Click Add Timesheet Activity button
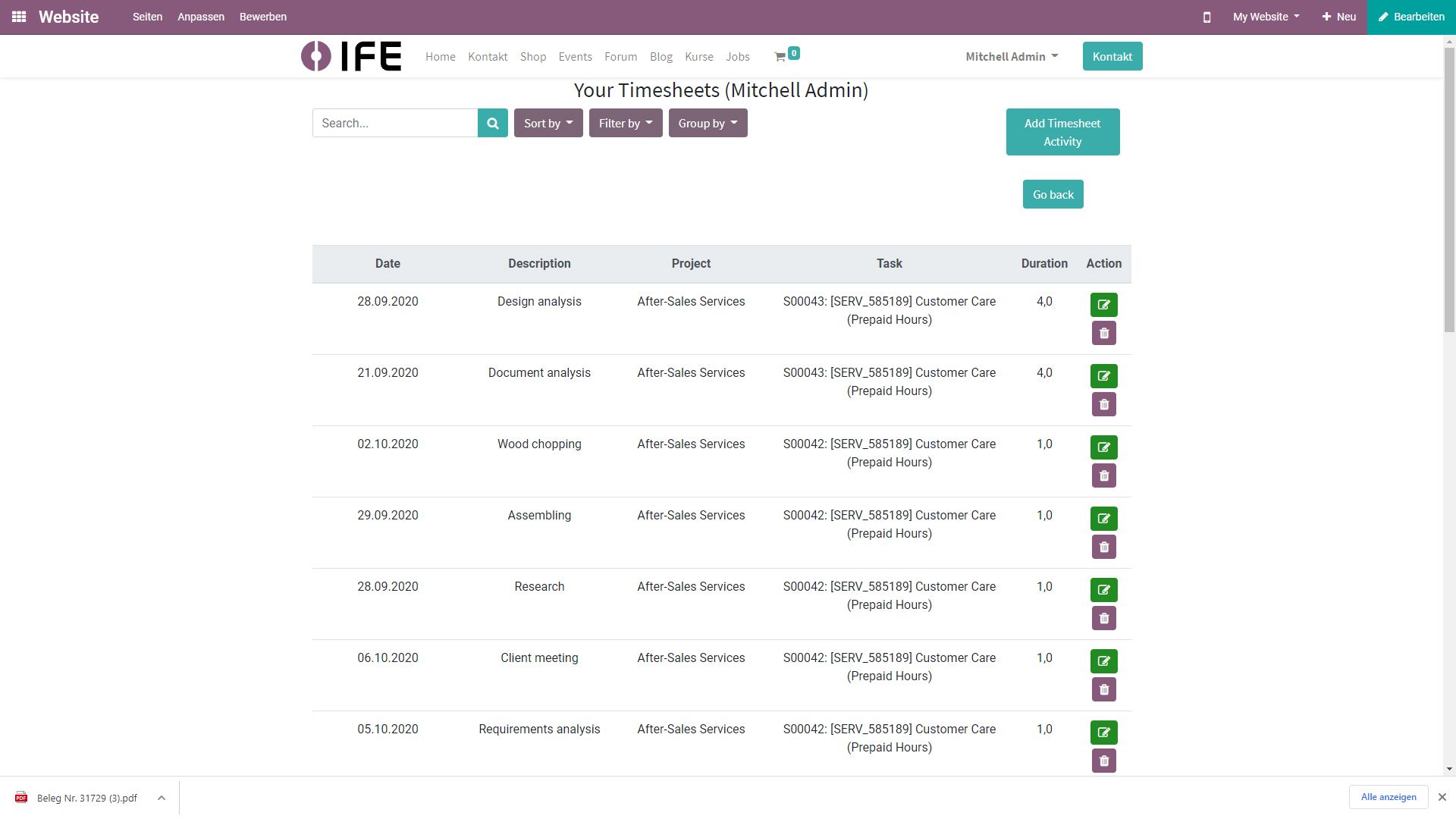The image size is (1456, 819). click(x=1062, y=132)
